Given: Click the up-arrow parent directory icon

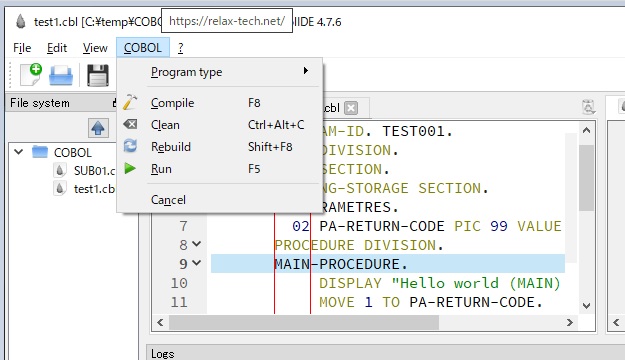Looking at the screenshot, I should tap(98, 128).
